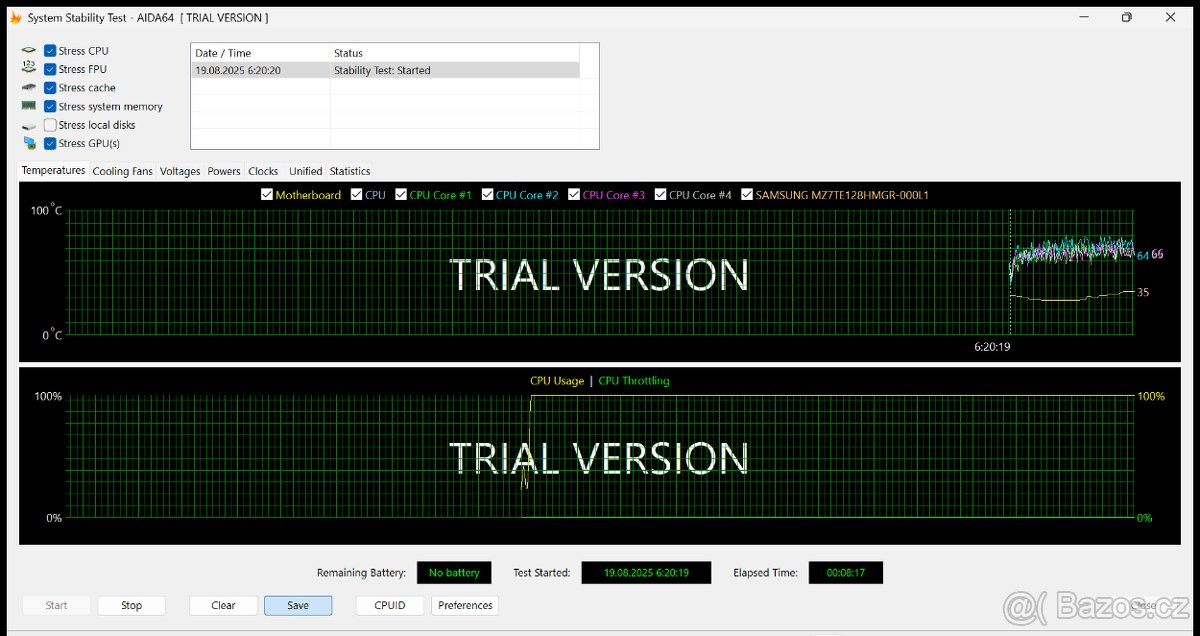Click the Save button
The height and width of the screenshot is (636, 1200).
(x=298, y=605)
